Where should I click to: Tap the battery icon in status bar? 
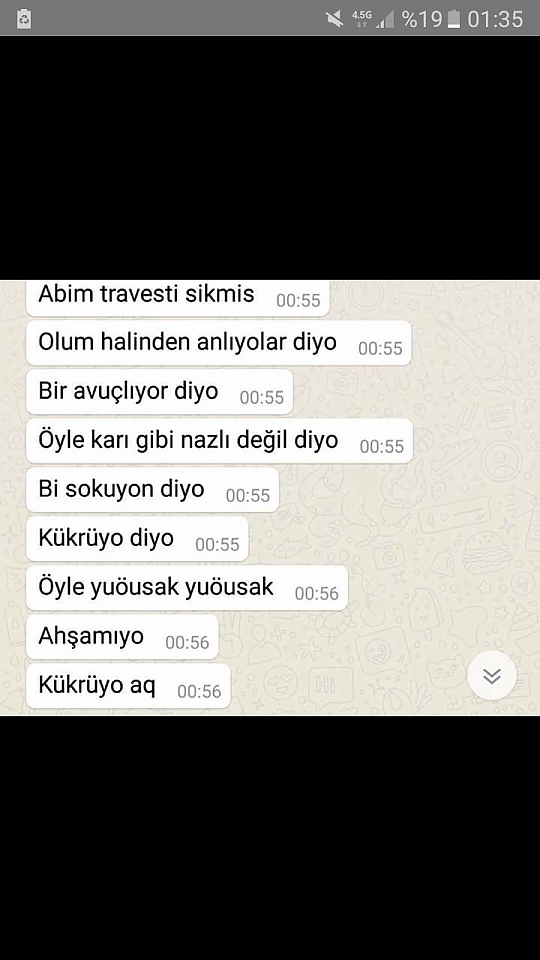point(454,19)
